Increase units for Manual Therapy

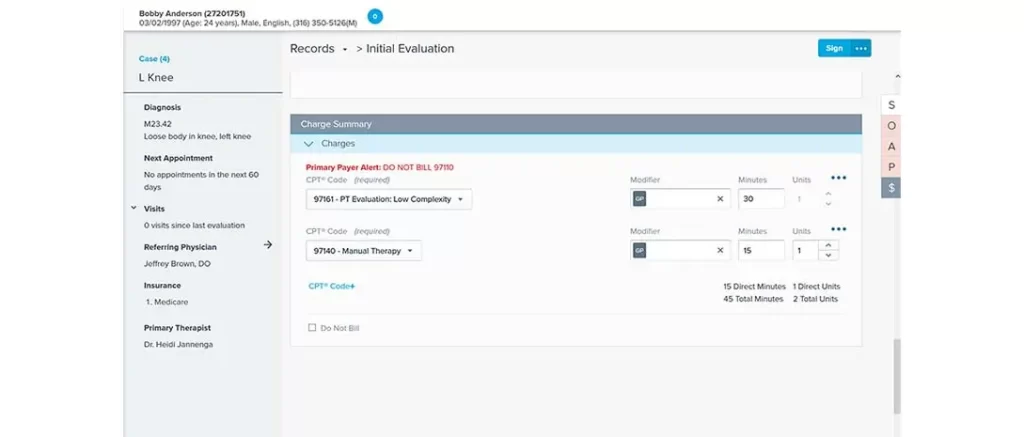(x=828, y=246)
